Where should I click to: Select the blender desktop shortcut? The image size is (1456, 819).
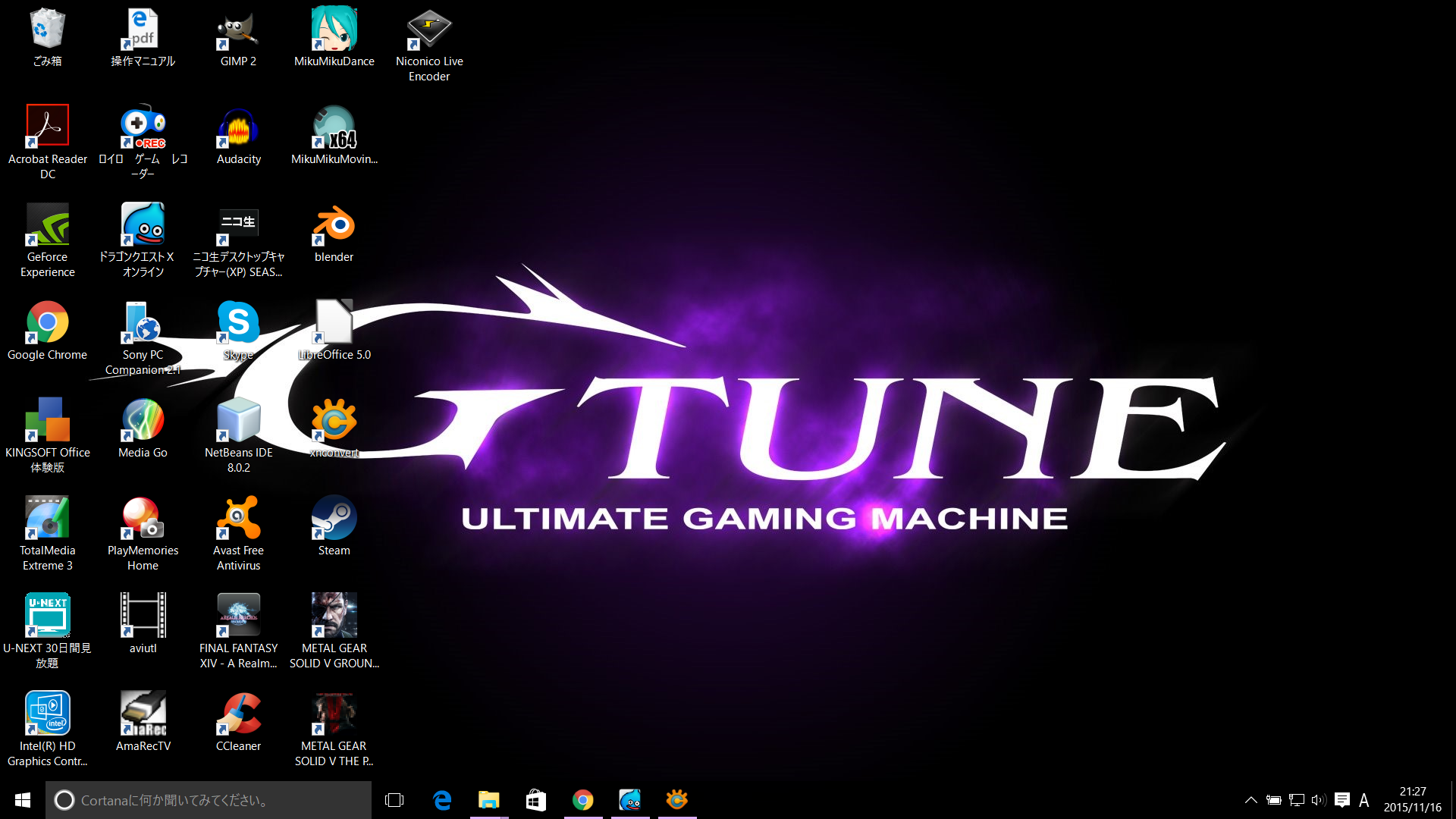click(334, 226)
